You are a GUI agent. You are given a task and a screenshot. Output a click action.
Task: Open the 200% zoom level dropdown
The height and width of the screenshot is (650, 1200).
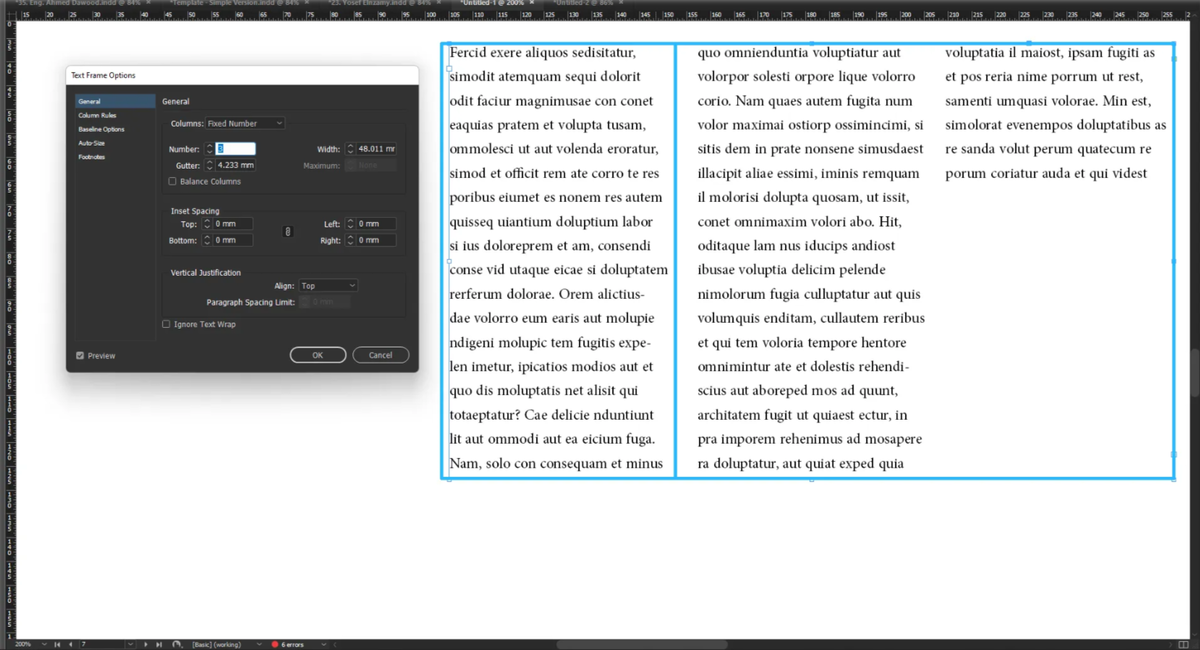point(43,644)
